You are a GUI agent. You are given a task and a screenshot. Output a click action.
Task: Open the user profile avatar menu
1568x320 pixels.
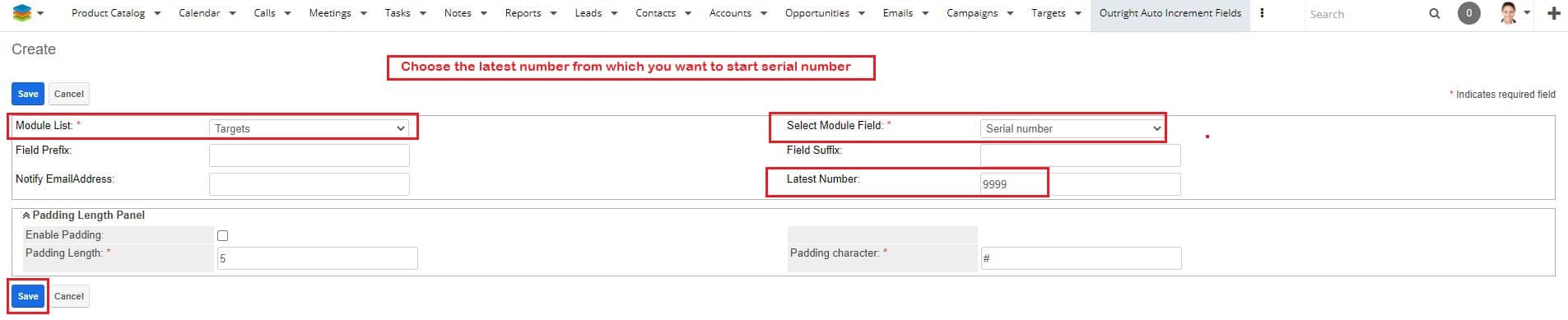1508,13
